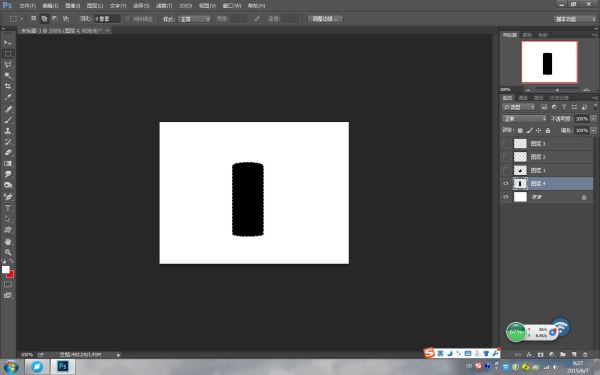Click the 调整边缘 Refine Edge button

(325, 19)
